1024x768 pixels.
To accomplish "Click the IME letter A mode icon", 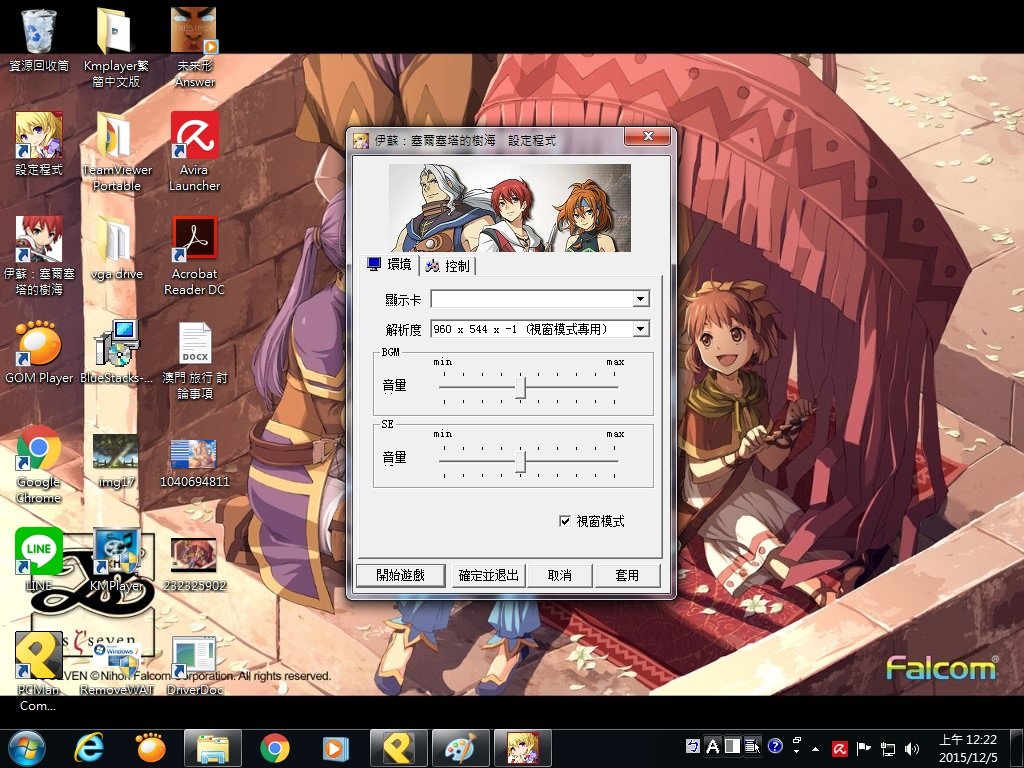I will coord(713,746).
